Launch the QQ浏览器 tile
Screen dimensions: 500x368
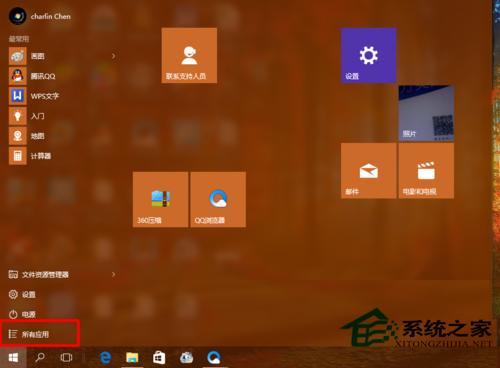click(218, 199)
